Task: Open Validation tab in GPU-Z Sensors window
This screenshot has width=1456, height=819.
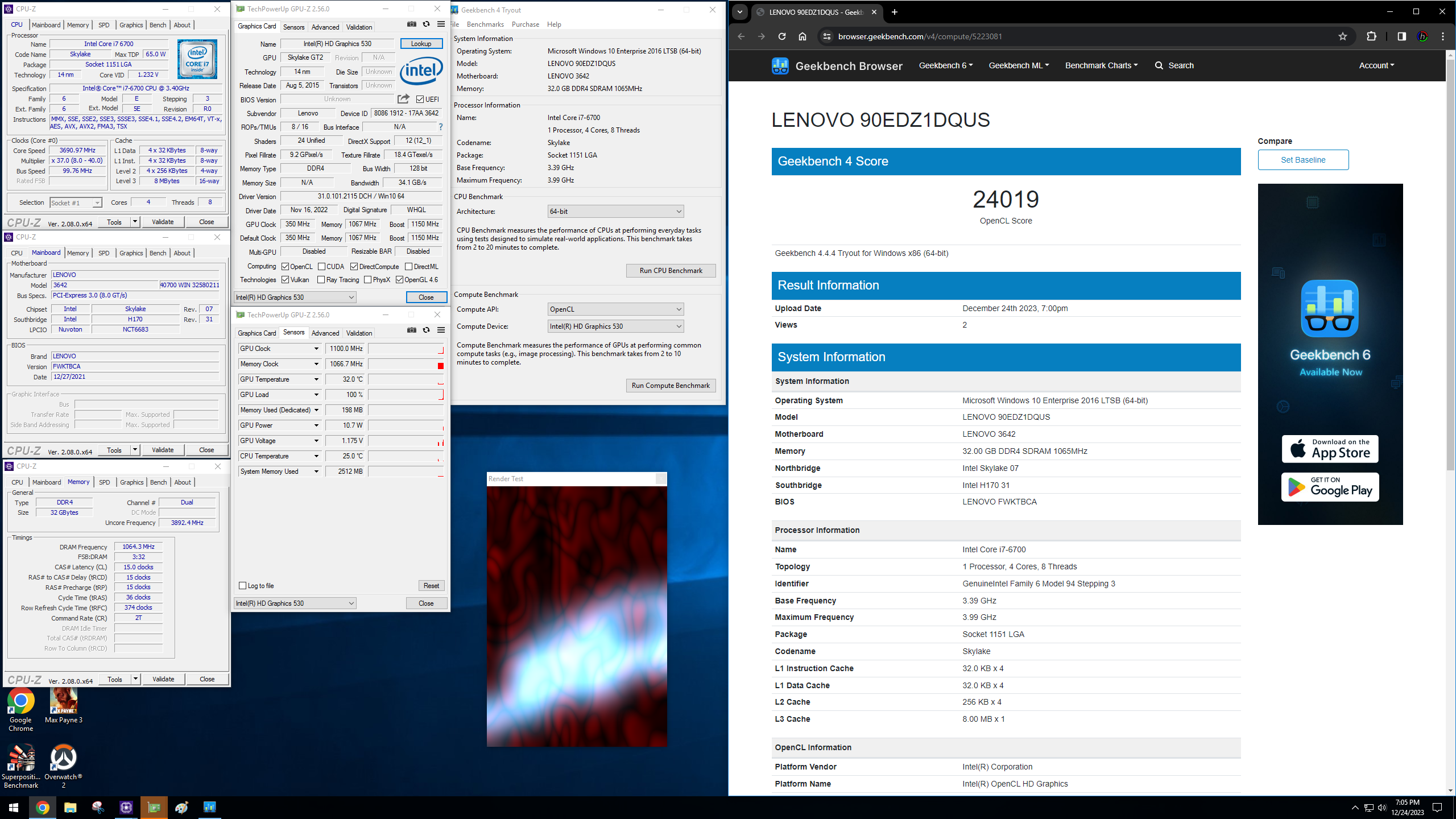Action: (359, 333)
